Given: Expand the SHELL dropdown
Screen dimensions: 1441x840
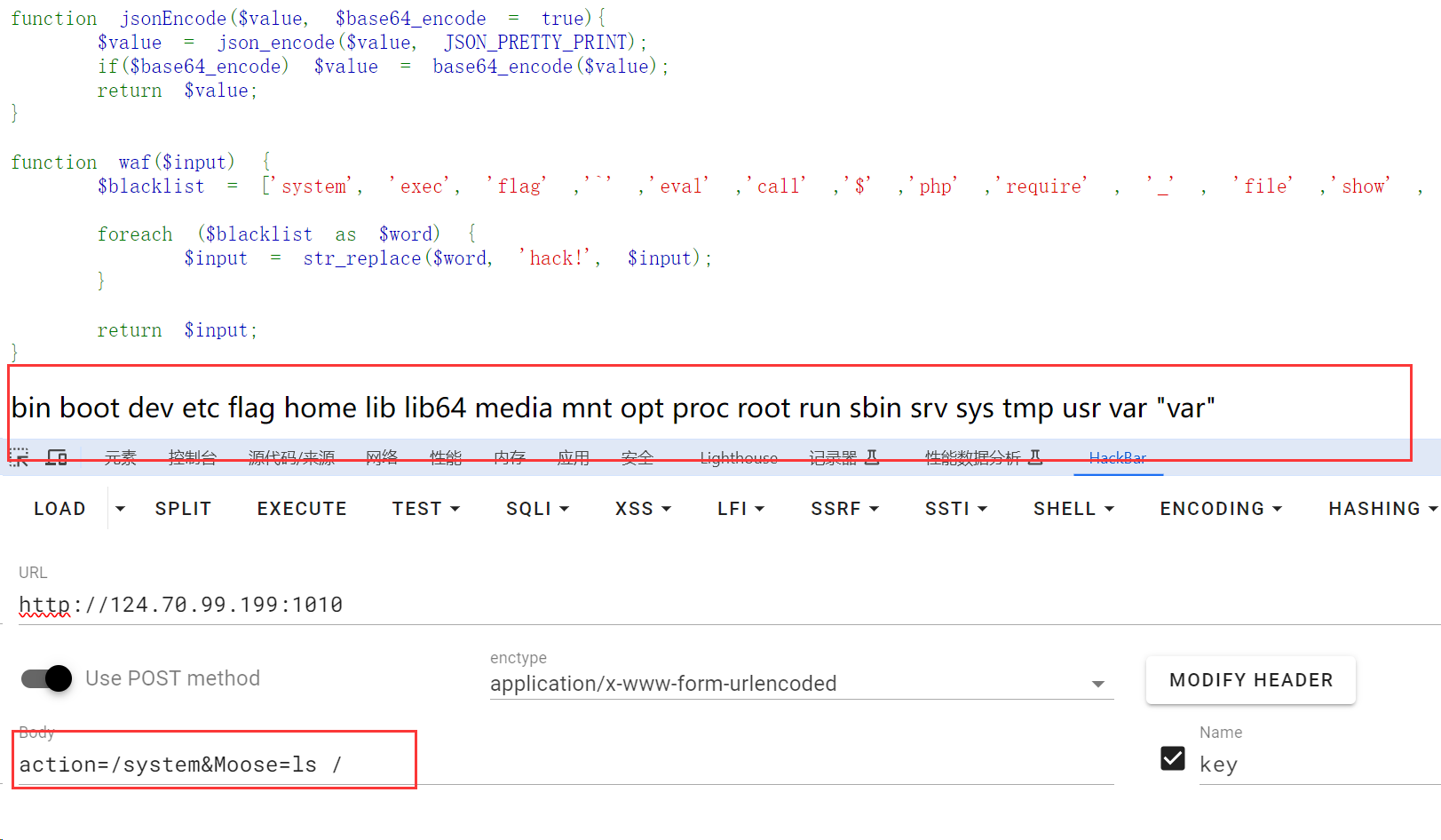Looking at the screenshot, I should click(x=1073, y=509).
